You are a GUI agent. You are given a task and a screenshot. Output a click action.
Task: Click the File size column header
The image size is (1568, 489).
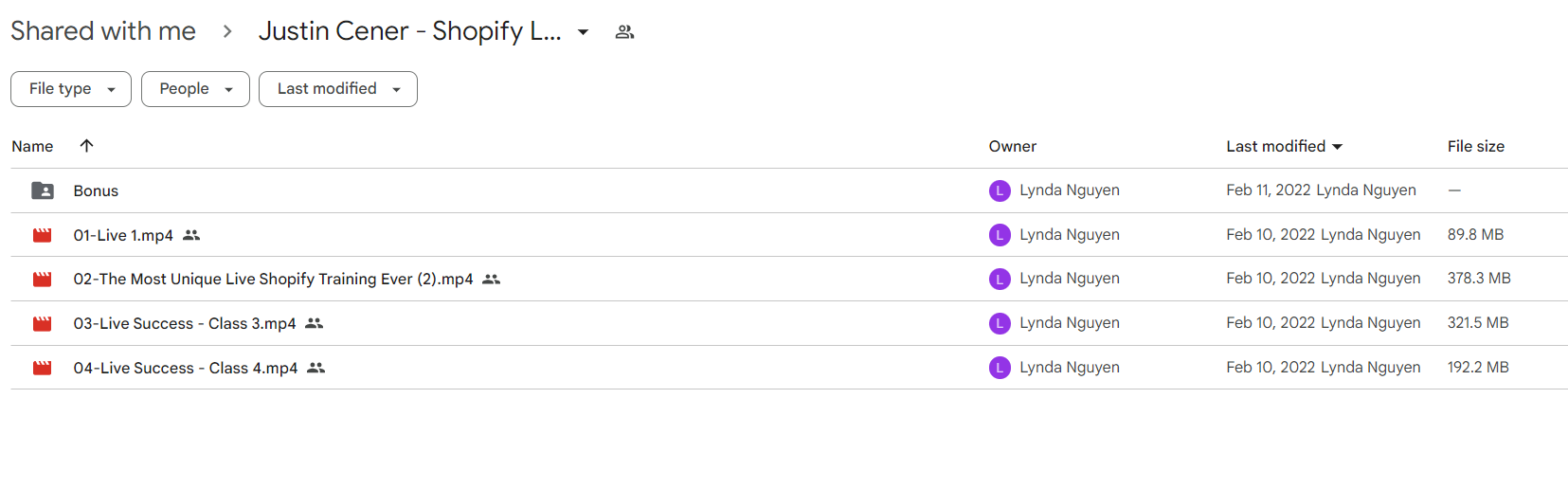[x=1476, y=146]
